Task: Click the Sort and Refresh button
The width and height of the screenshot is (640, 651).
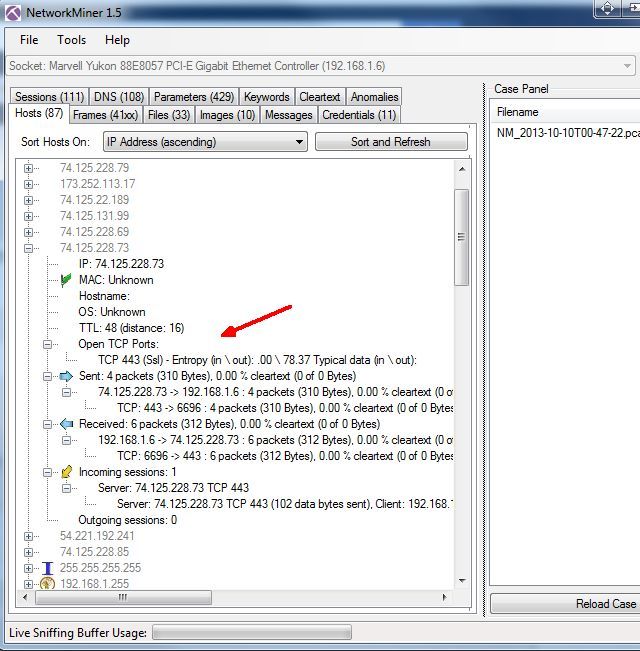Action: click(x=390, y=142)
